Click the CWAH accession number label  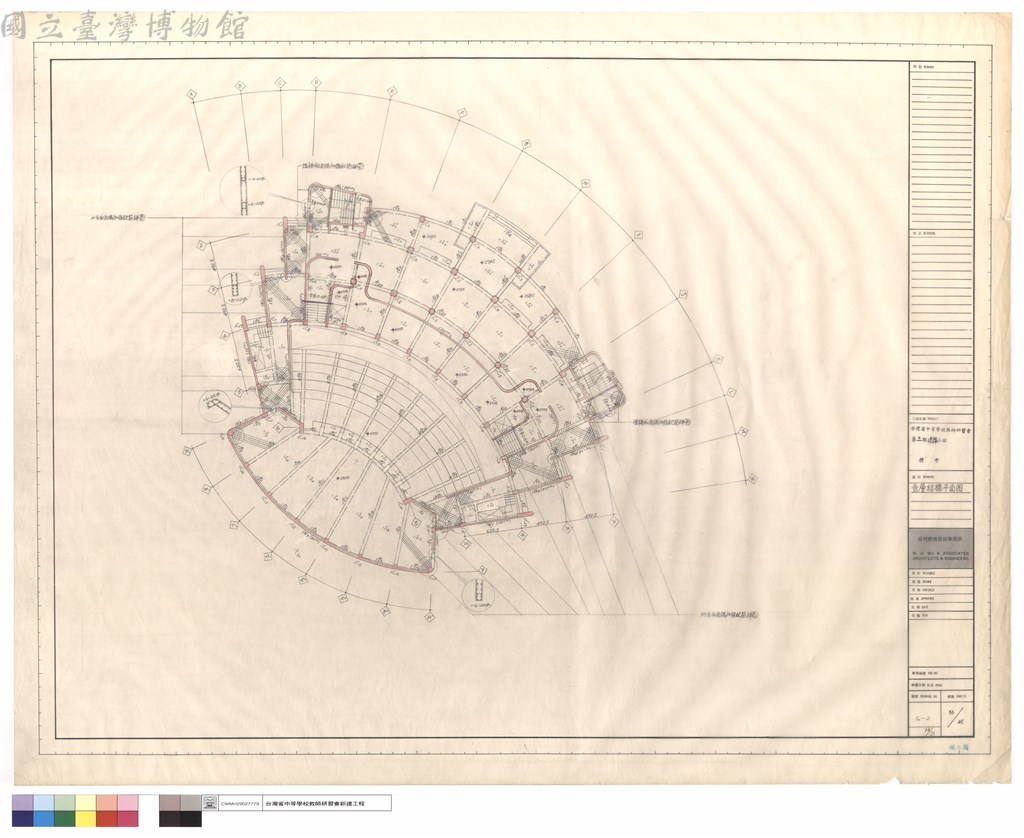(240, 803)
